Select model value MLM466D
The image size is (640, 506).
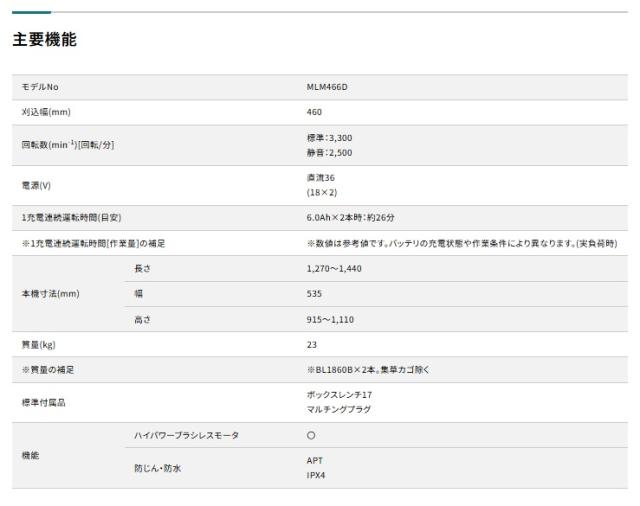click(x=327, y=87)
